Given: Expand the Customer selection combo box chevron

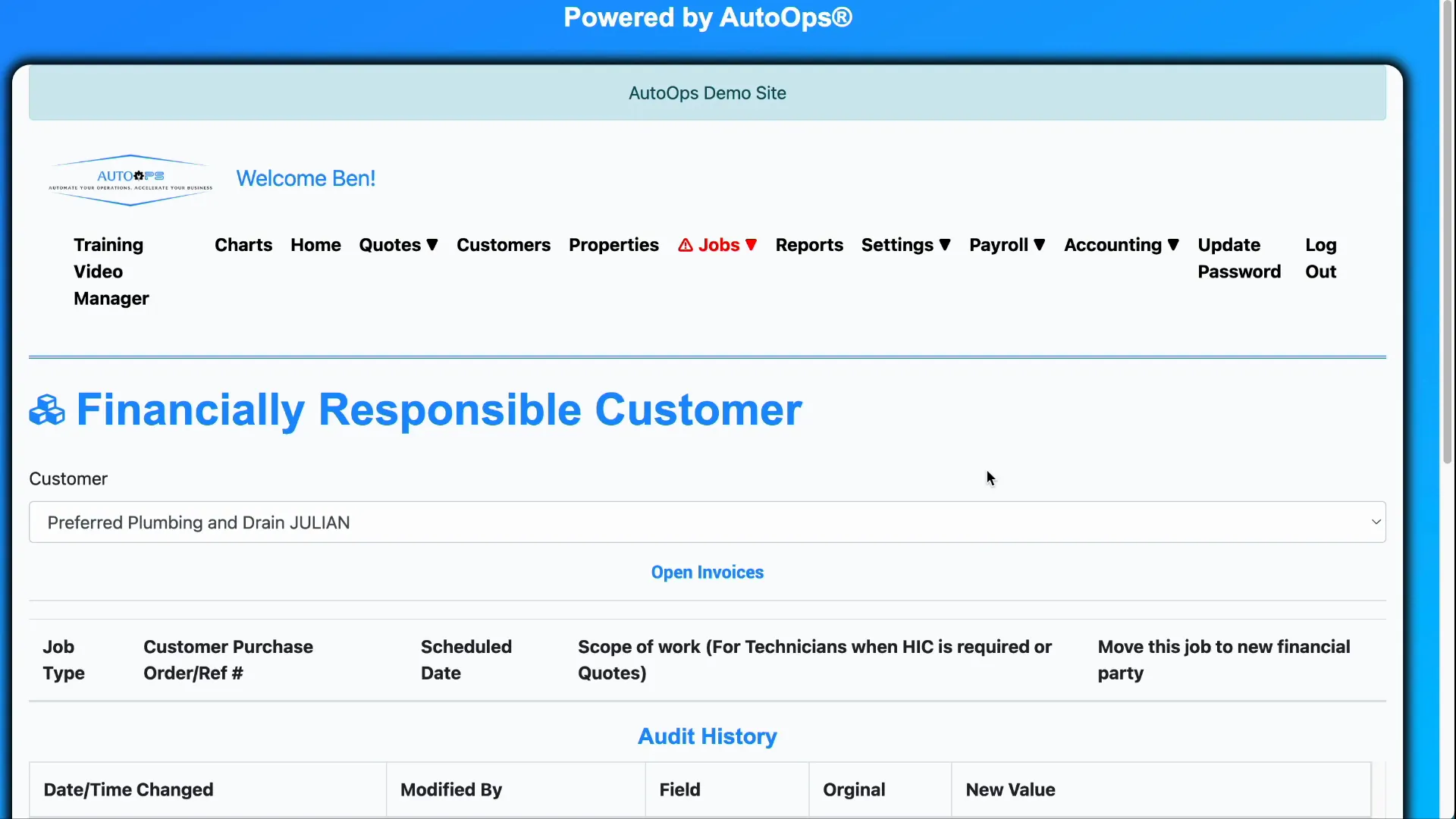Looking at the screenshot, I should click(x=1375, y=522).
